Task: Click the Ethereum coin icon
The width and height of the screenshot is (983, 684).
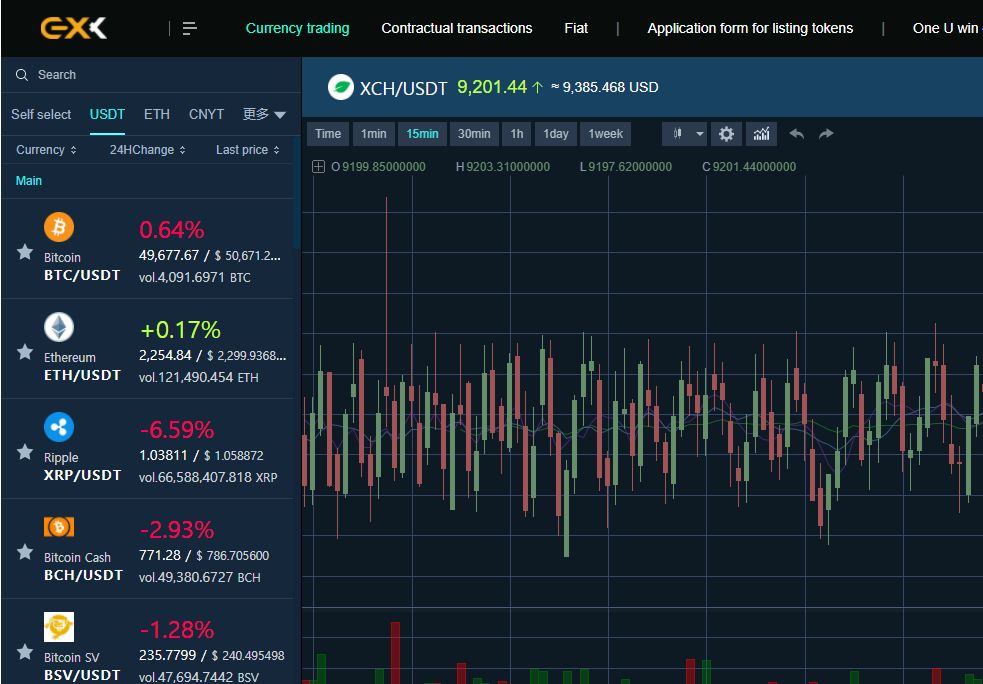Action: (59, 327)
